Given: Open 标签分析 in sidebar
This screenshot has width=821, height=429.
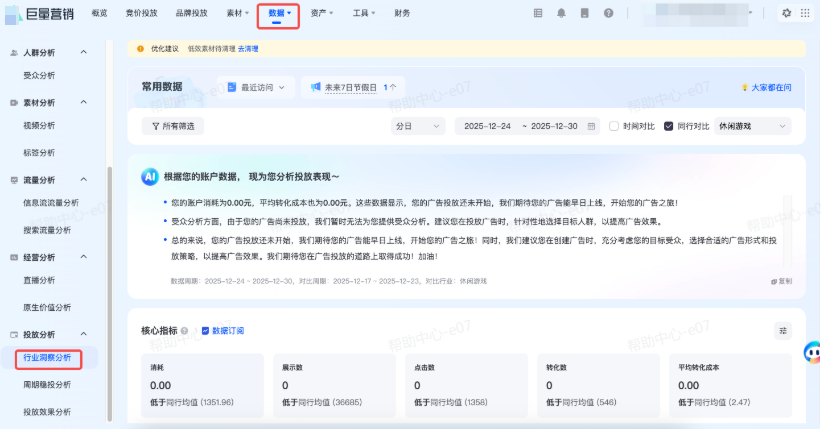Looking at the screenshot, I should [x=39, y=153].
